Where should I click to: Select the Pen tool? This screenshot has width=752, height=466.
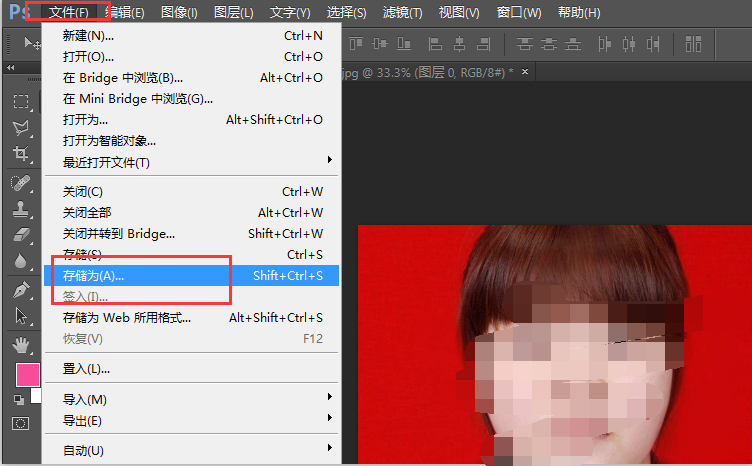pyautogui.click(x=21, y=290)
